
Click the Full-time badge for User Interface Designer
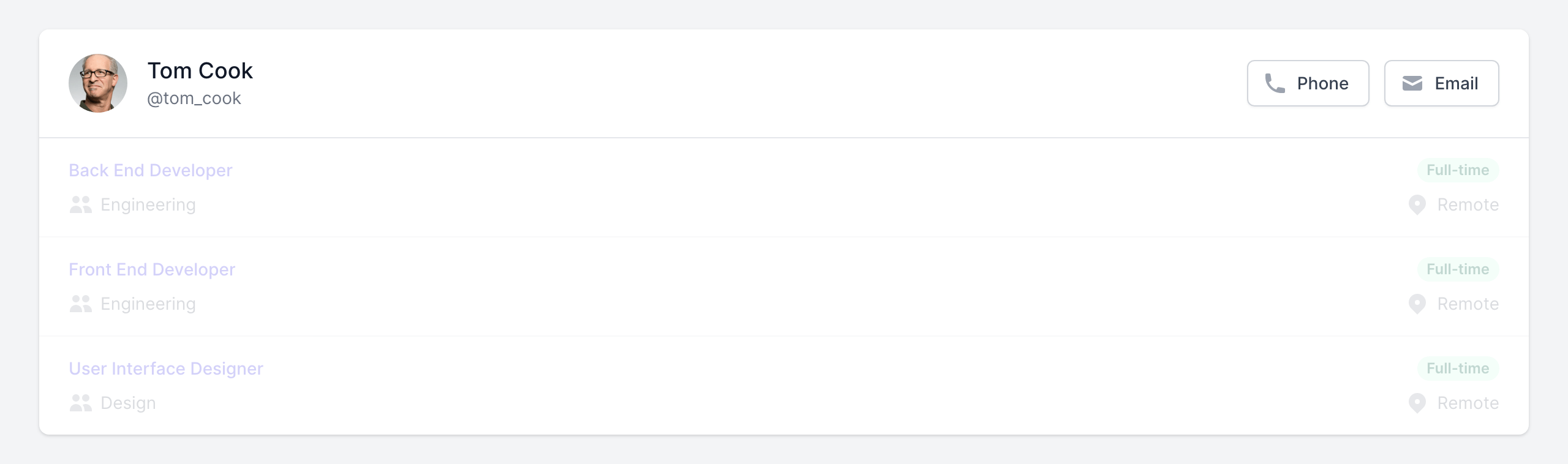[x=1457, y=369]
